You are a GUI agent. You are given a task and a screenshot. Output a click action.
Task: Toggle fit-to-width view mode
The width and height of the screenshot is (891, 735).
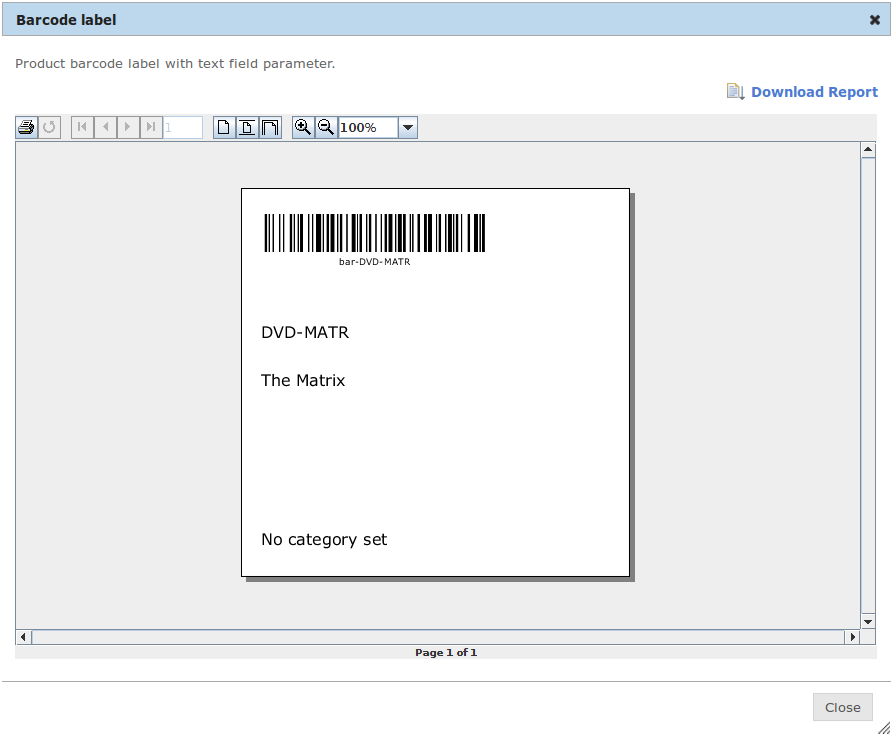(x=269, y=127)
